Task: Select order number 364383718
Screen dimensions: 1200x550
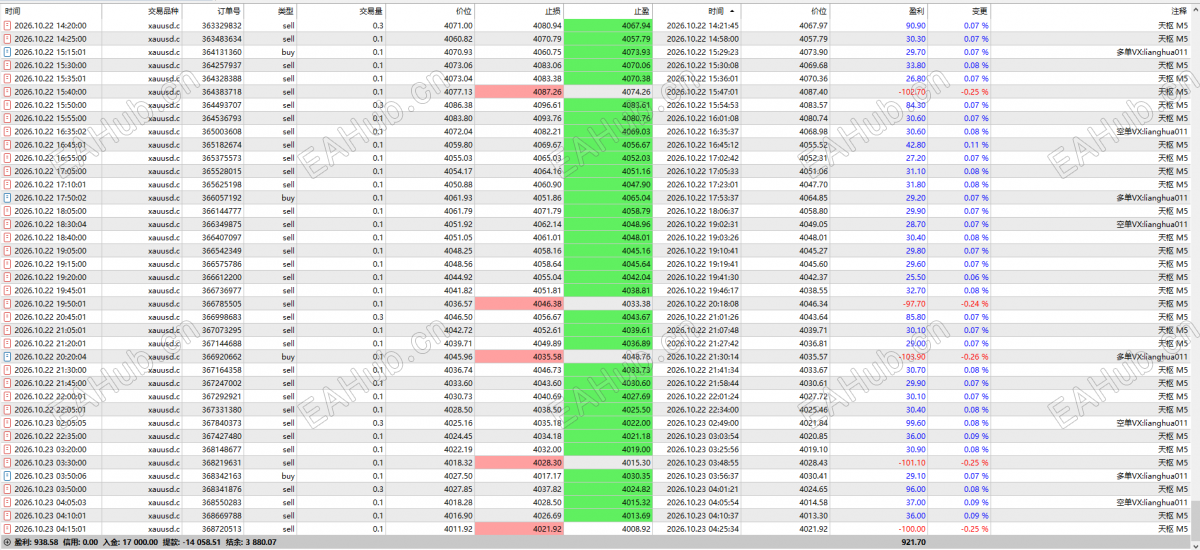Action: [x=221, y=91]
